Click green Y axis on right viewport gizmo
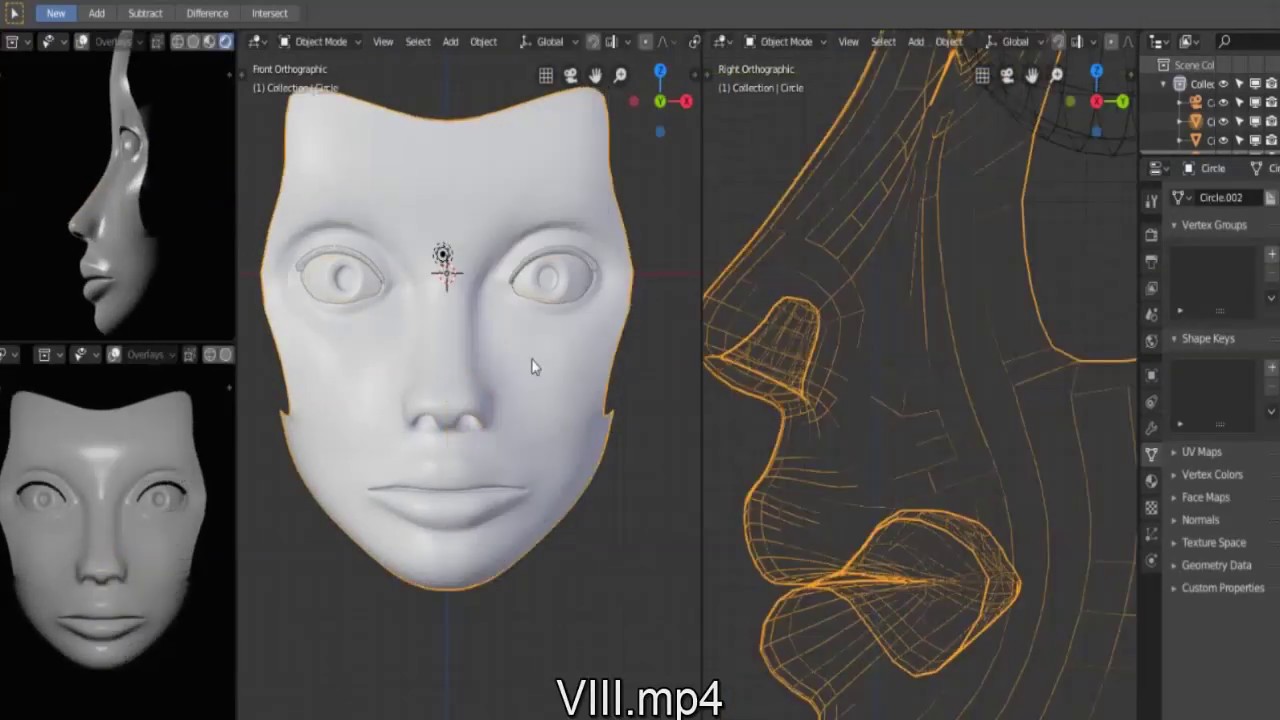This screenshot has height=720, width=1280. click(x=1122, y=101)
